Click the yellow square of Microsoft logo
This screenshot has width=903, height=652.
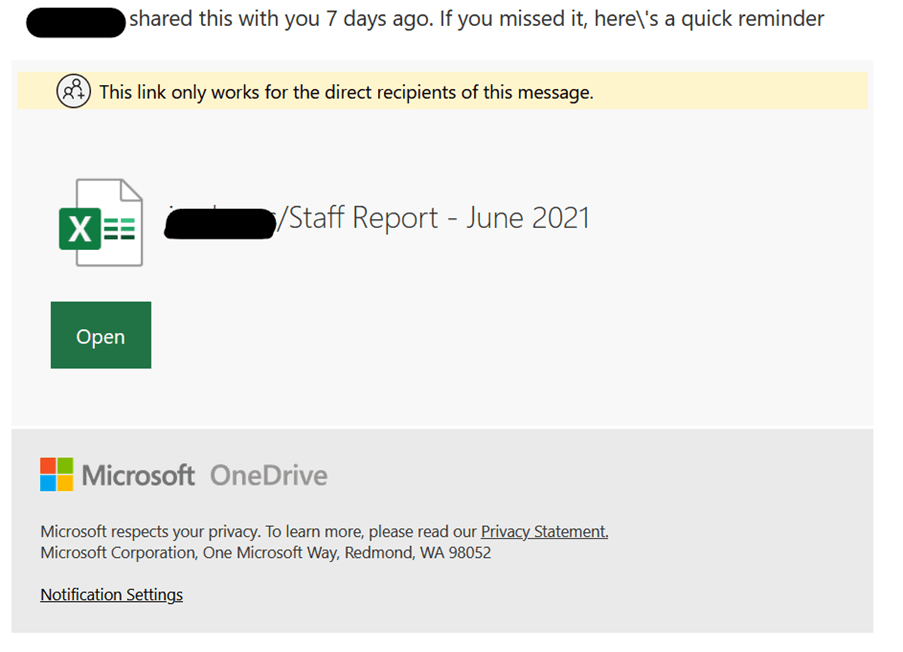65,483
